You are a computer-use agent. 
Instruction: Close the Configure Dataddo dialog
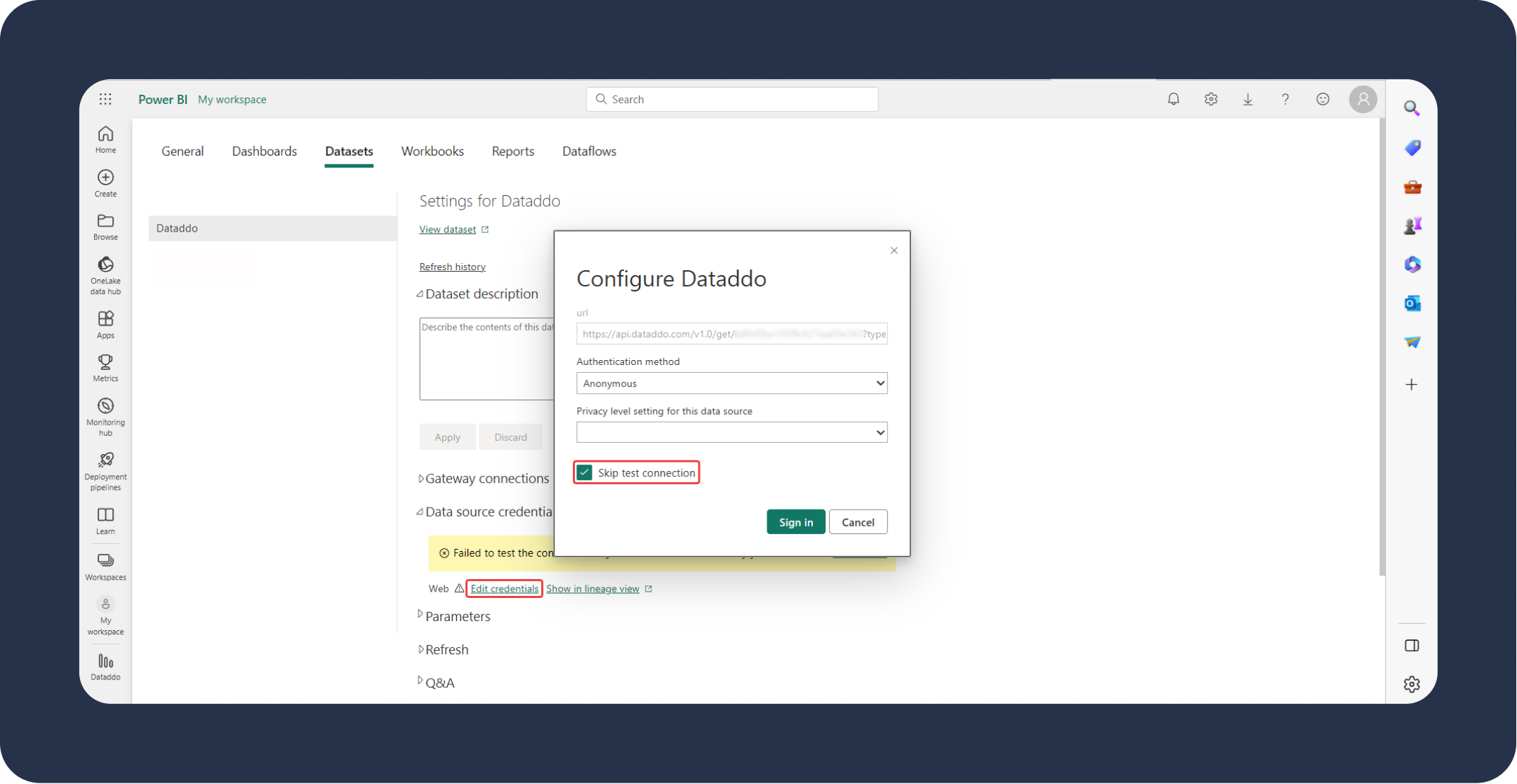point(894,251)
